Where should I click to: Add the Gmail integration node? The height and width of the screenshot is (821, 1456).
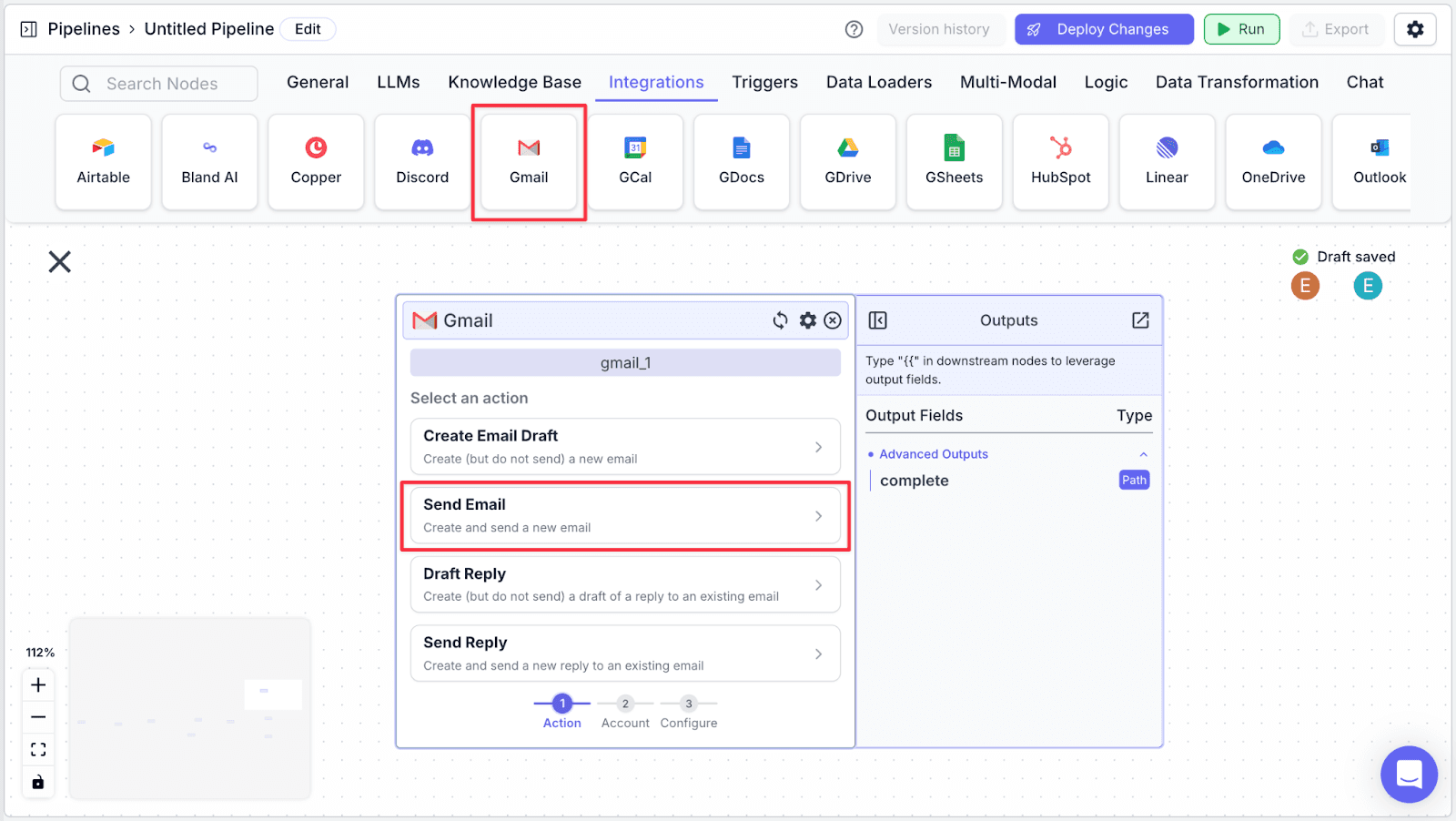tap(529, 162)
